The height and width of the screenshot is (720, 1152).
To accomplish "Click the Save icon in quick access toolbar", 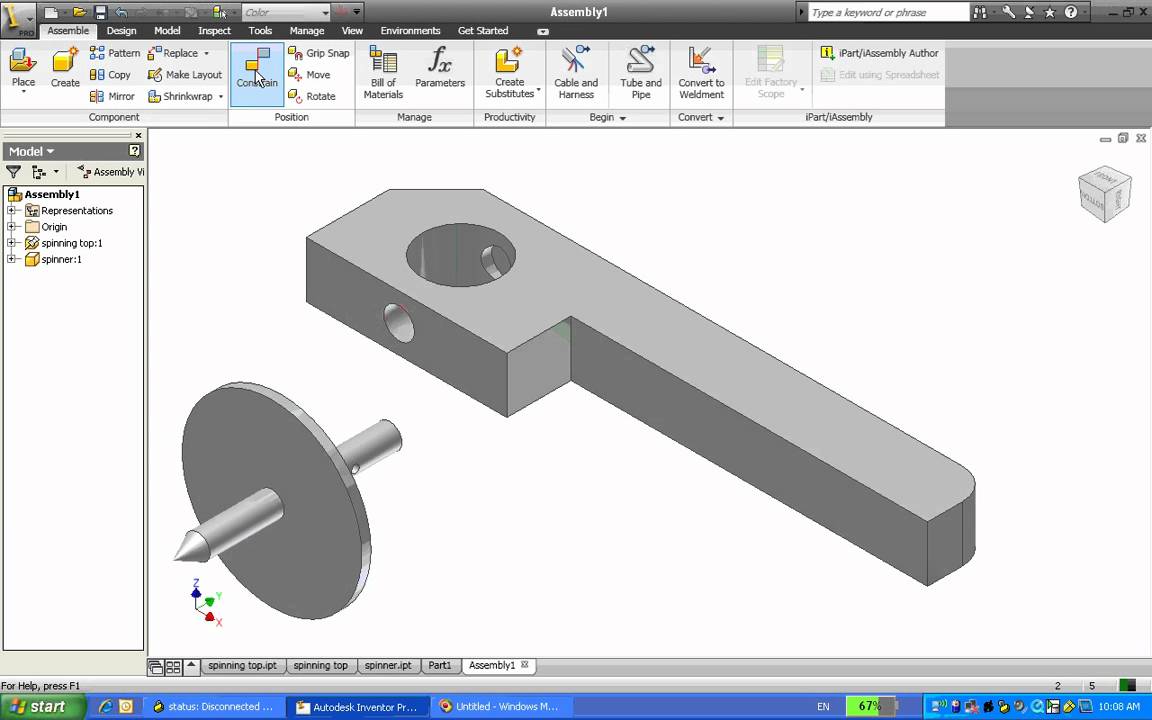I will (x=101, y=12).
